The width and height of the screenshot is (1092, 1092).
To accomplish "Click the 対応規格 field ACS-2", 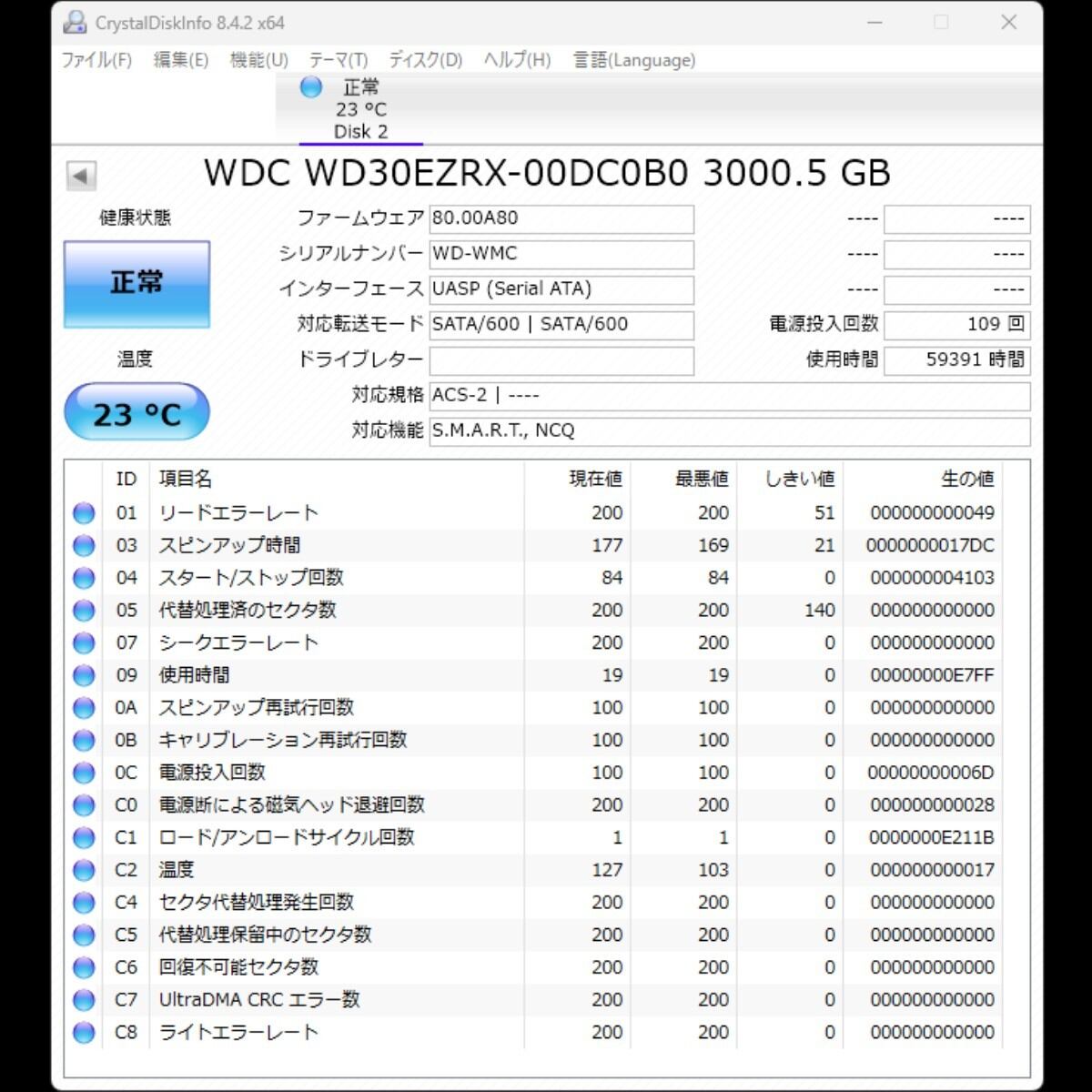I will click(x=730, y=396).
